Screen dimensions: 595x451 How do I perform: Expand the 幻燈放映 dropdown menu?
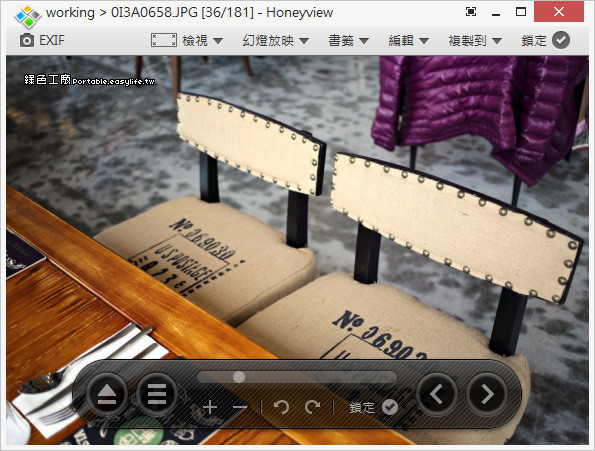[275, 40]
